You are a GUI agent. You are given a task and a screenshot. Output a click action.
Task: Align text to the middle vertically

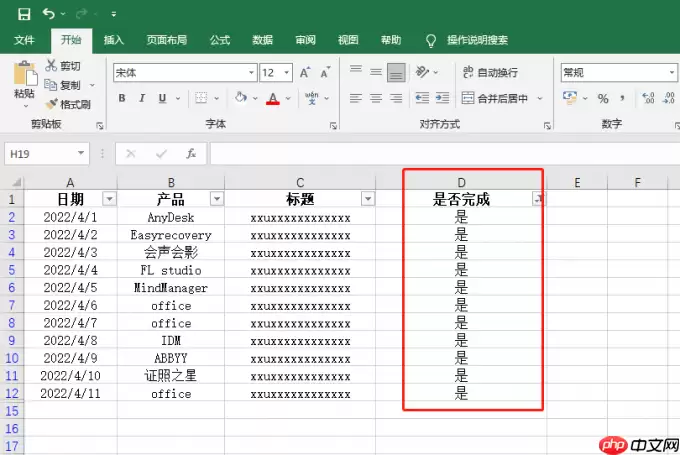[x=376, y=72]
